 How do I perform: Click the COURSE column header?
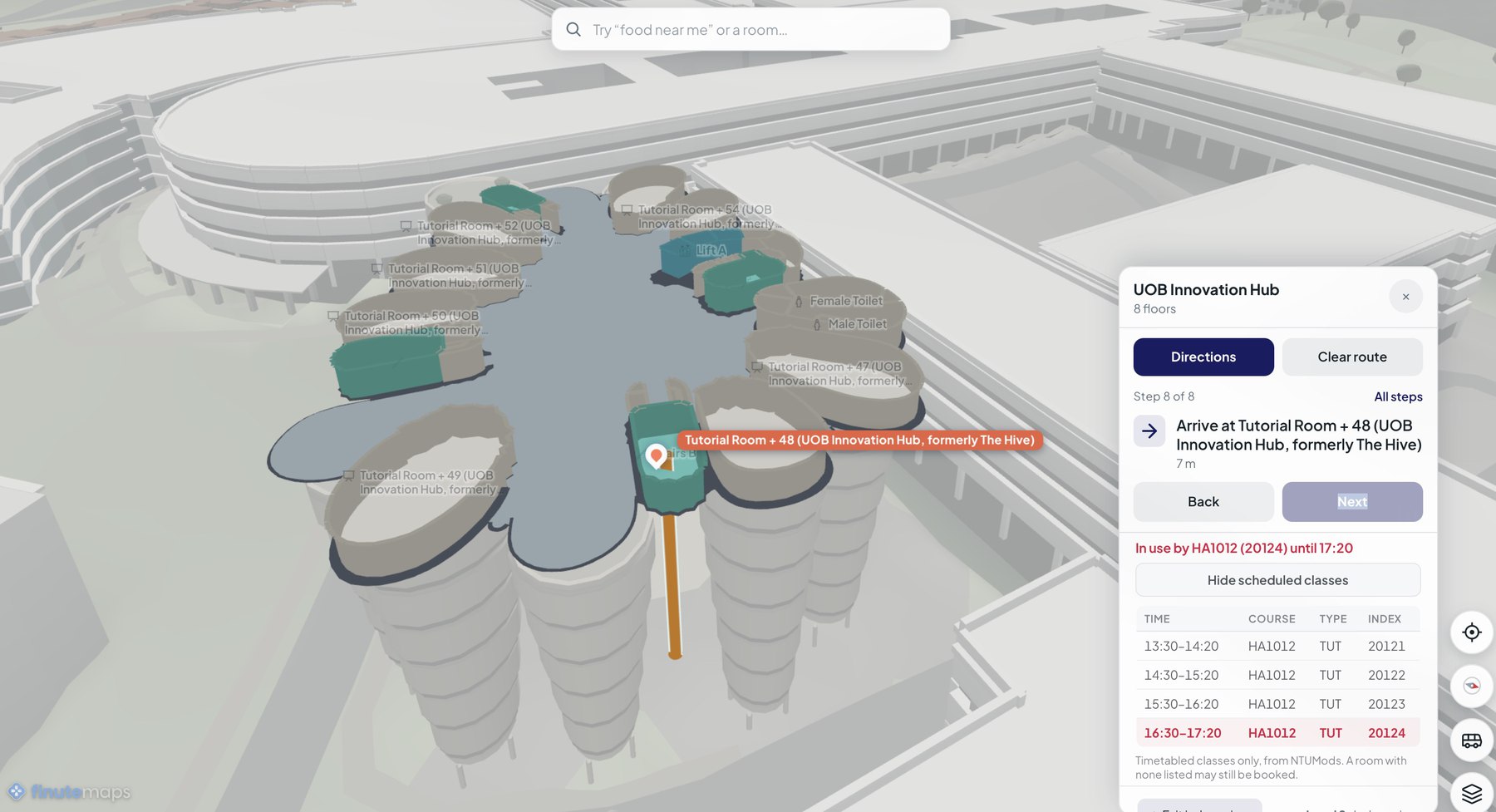1272,618
